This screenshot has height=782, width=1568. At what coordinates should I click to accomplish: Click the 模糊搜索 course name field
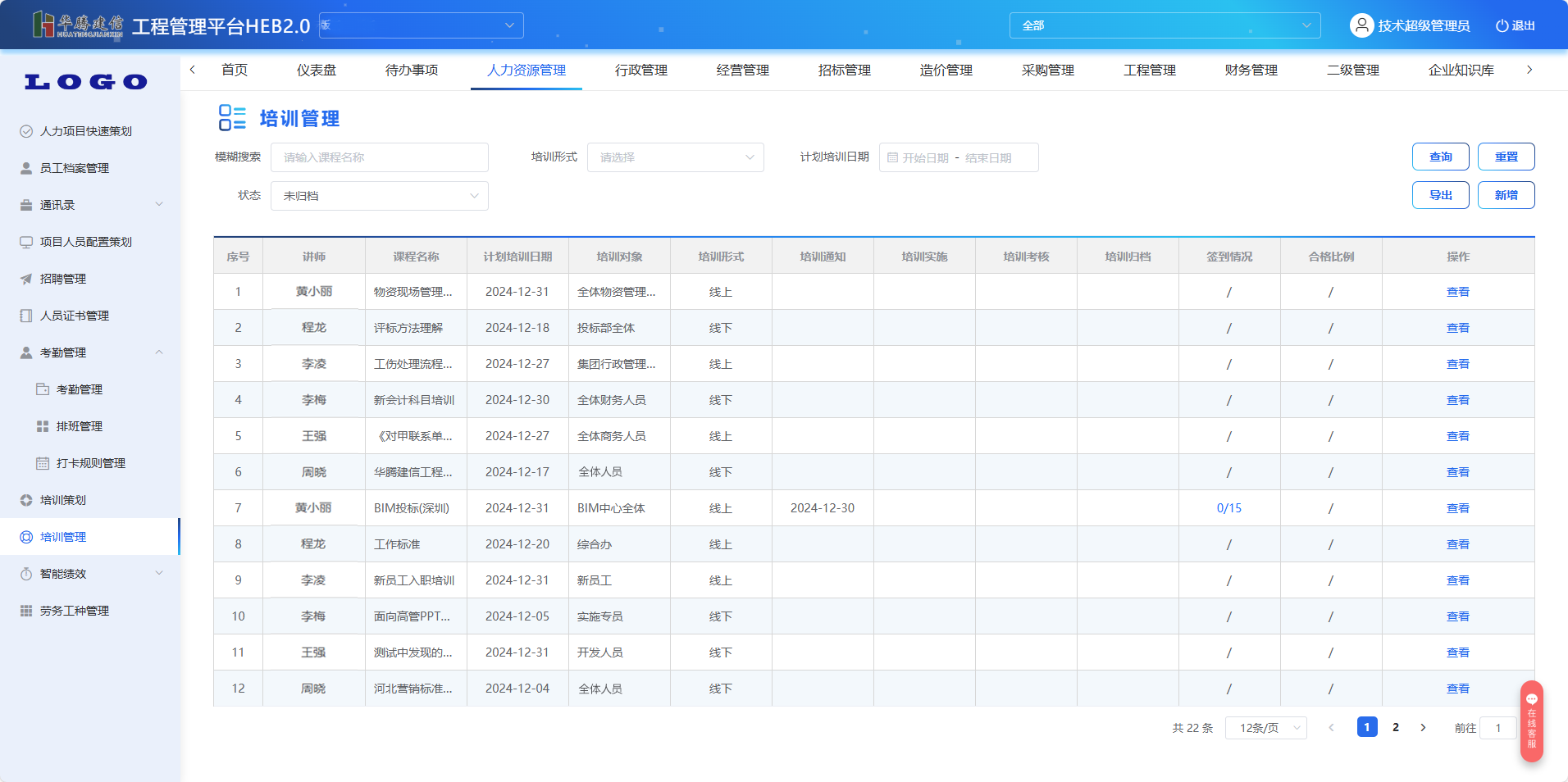[380, 157]
